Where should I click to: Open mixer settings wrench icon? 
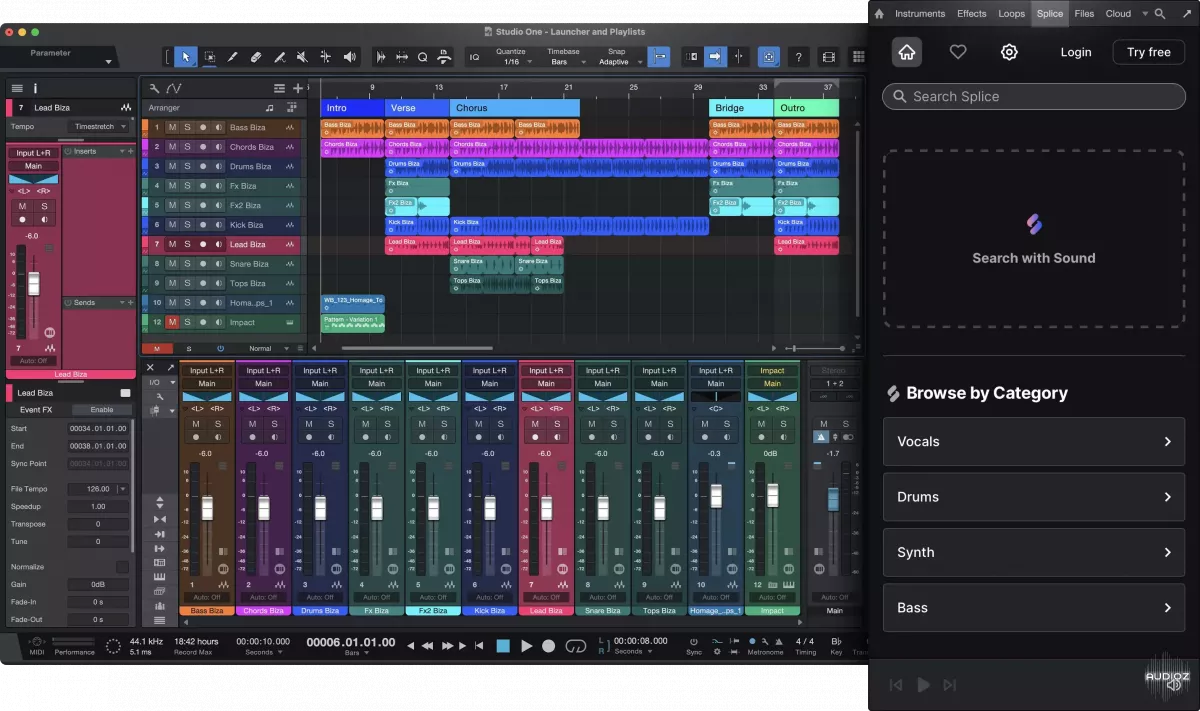click(160, 396)
